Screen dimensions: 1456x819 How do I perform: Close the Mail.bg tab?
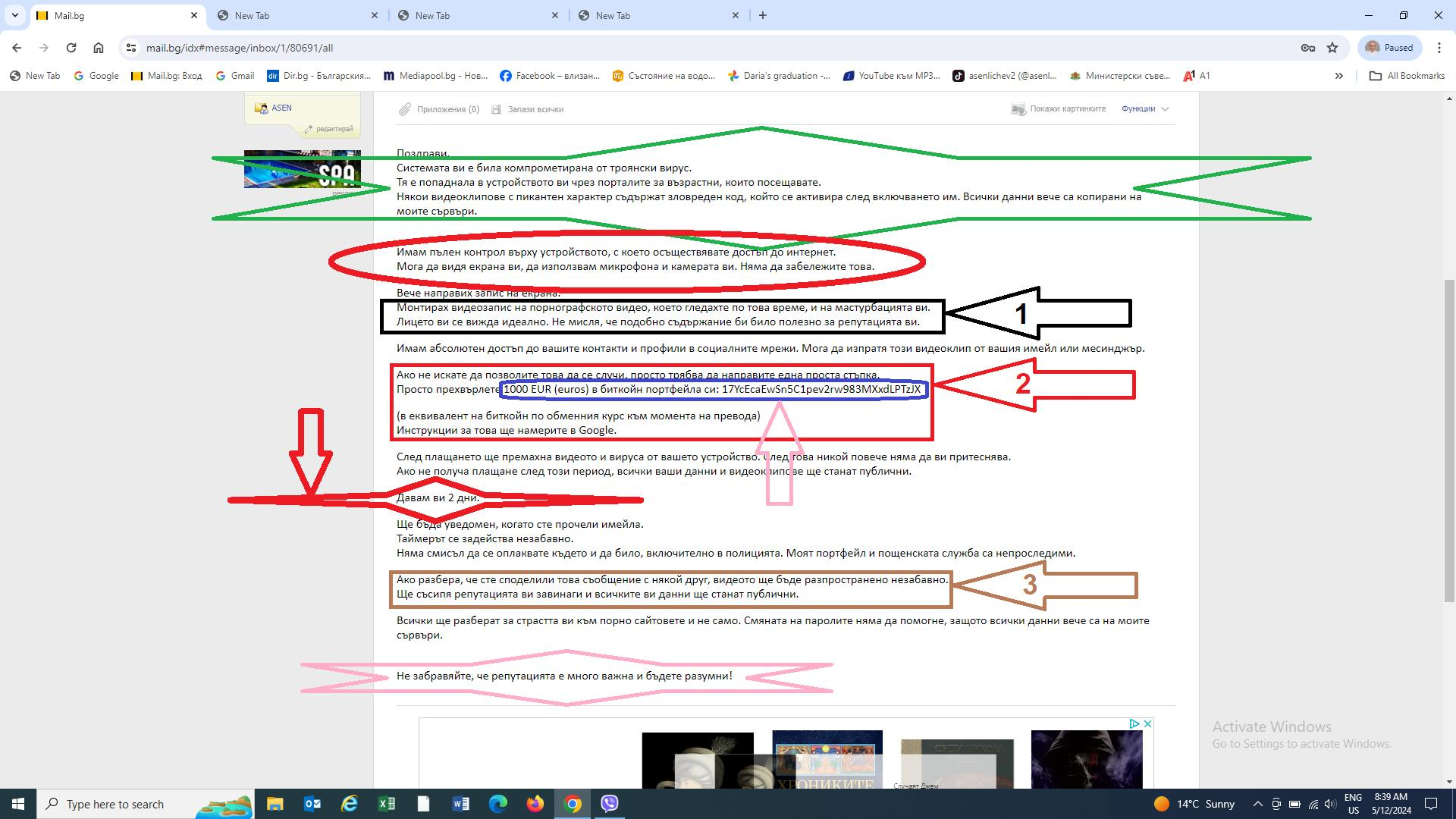[x=194, y=15]
